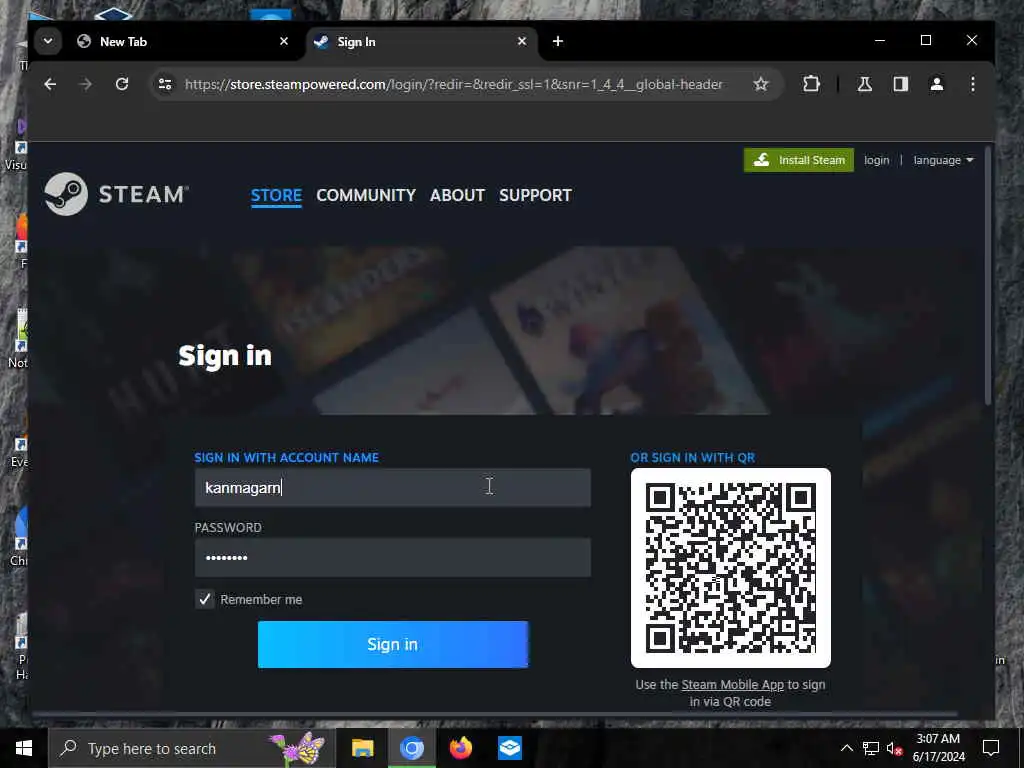Focus the PASSWORD input field
This screenshot has width=1024, height=768.
392,557
